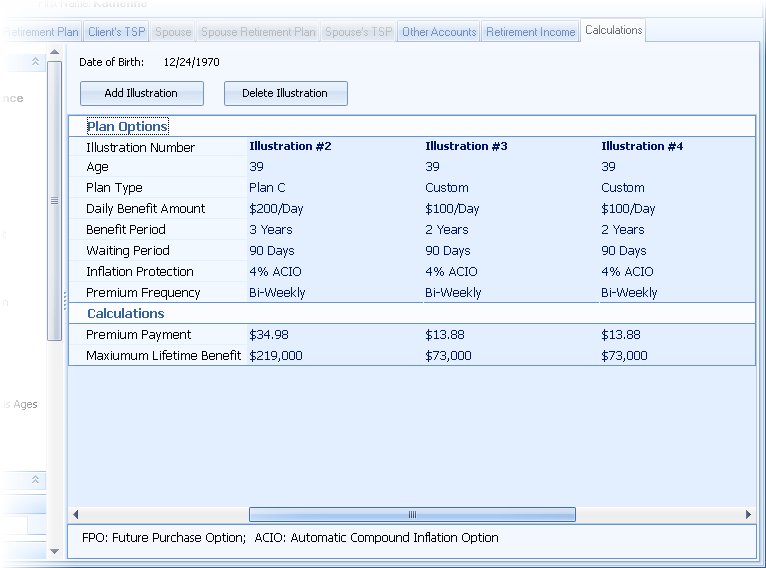Select the '2 Years' Benefit Period in Illustration #4

pos(623,230)
